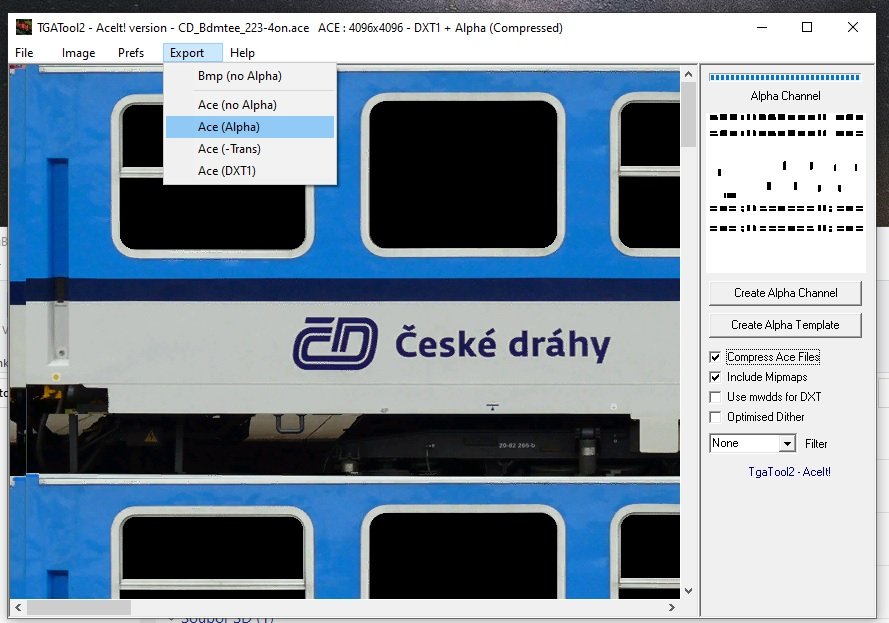Click the horizontal scrollbar right arrow
This screenshot has width=889, height=623.
(672, 607)
